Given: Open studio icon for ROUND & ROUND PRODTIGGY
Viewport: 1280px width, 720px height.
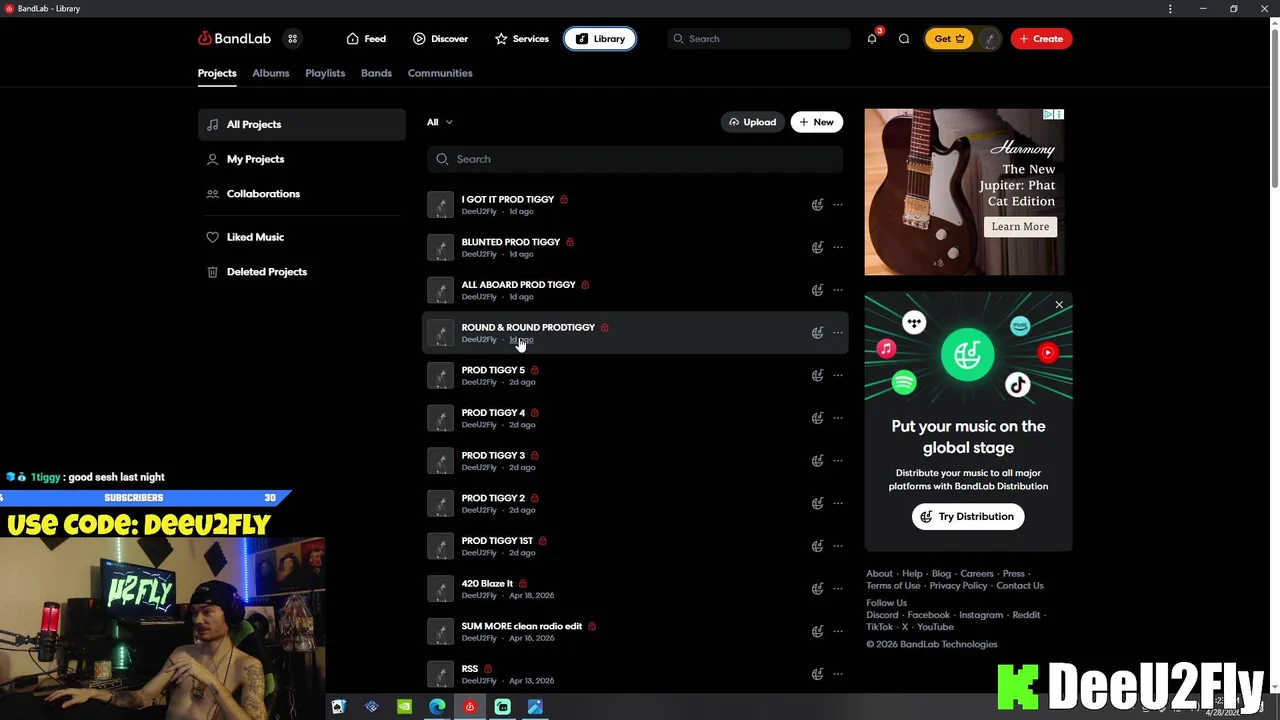Looking at the screenshot, I should tap(817, 333).
